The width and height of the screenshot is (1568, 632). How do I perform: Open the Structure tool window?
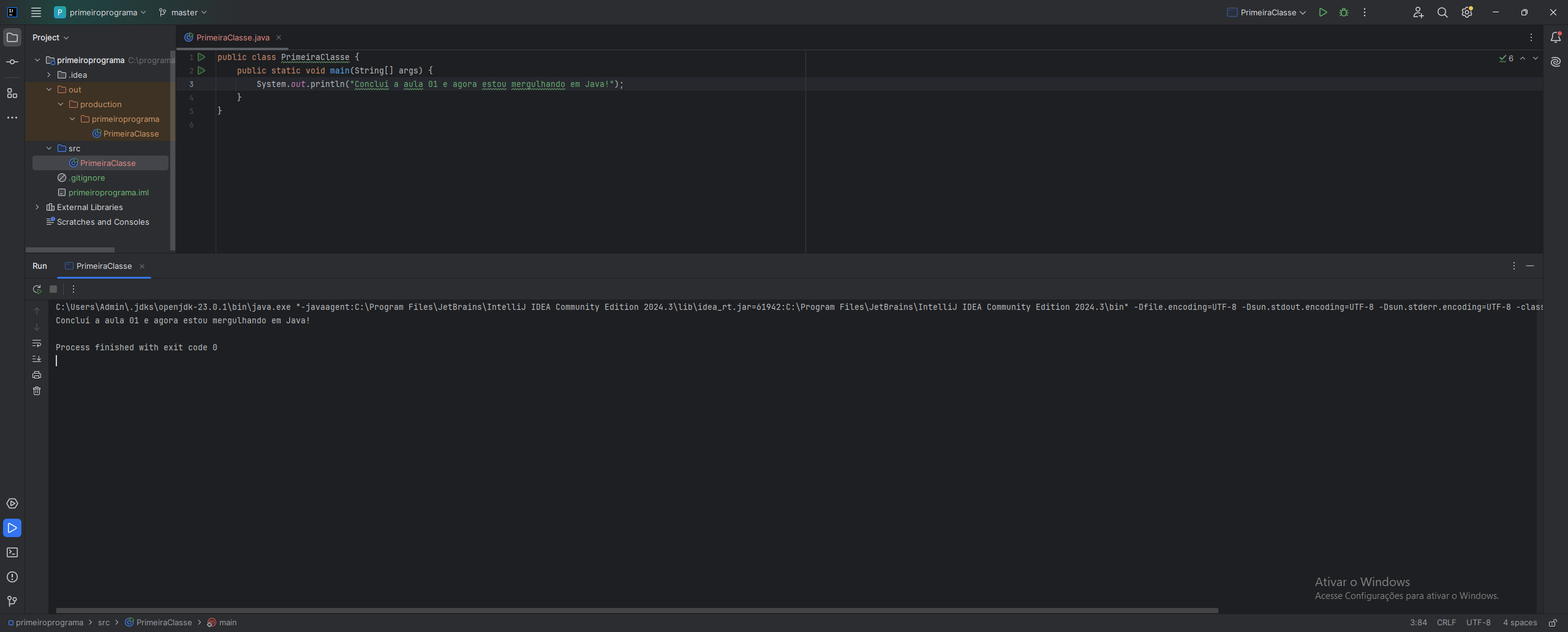pyautogui.click(x=12, y=93)
